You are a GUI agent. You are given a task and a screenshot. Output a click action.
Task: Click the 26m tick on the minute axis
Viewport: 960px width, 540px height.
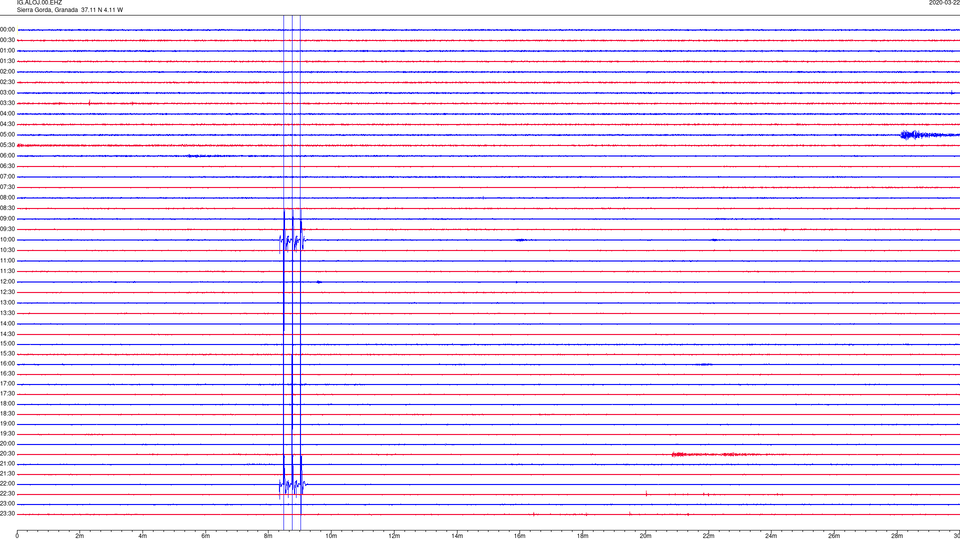pos(834,536)
